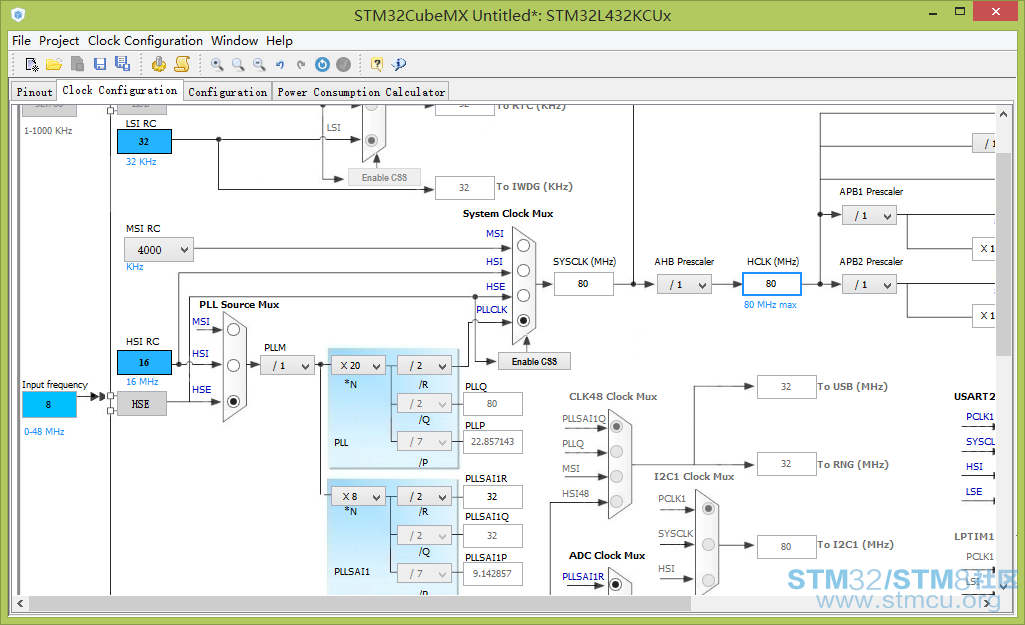Open APB2 Prescaler dropdown
Screen dimensions: 1025x625
pos(869,284)
